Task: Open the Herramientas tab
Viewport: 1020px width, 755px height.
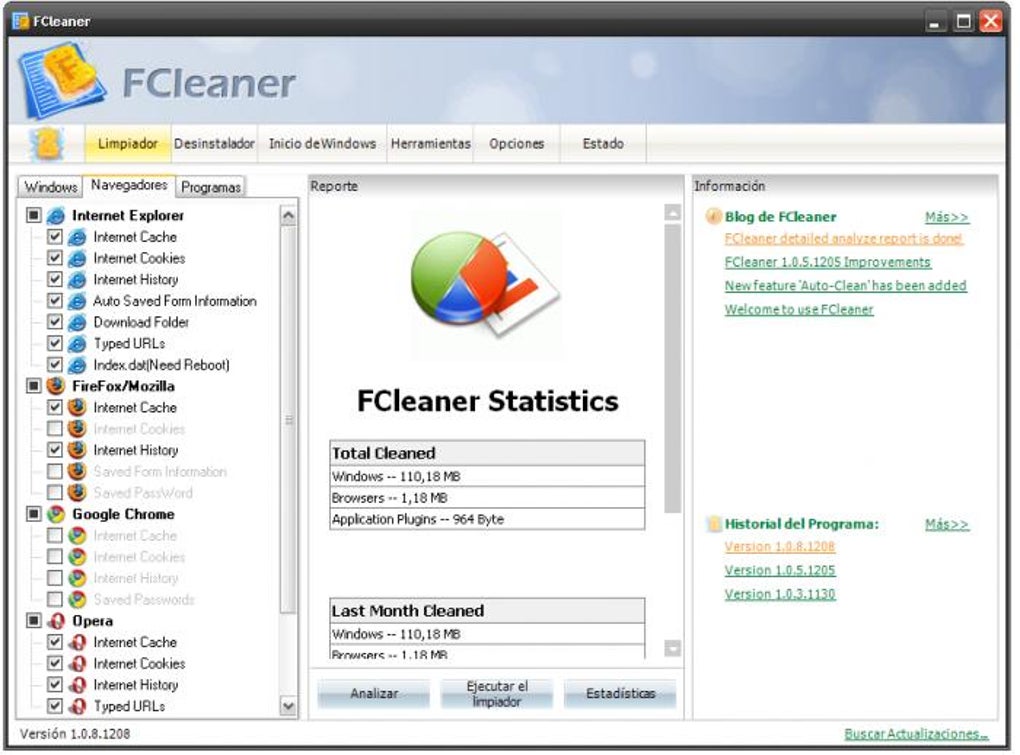Action: tap(431, 144)
